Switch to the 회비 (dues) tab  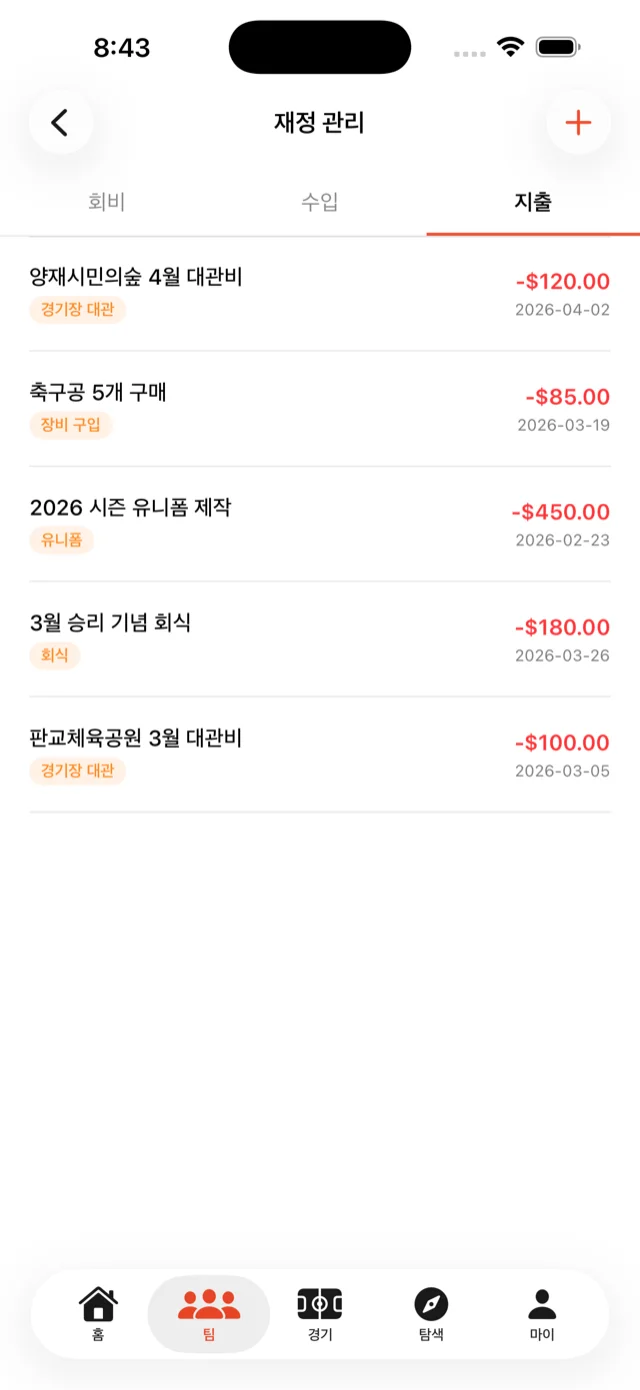point(106,202)
